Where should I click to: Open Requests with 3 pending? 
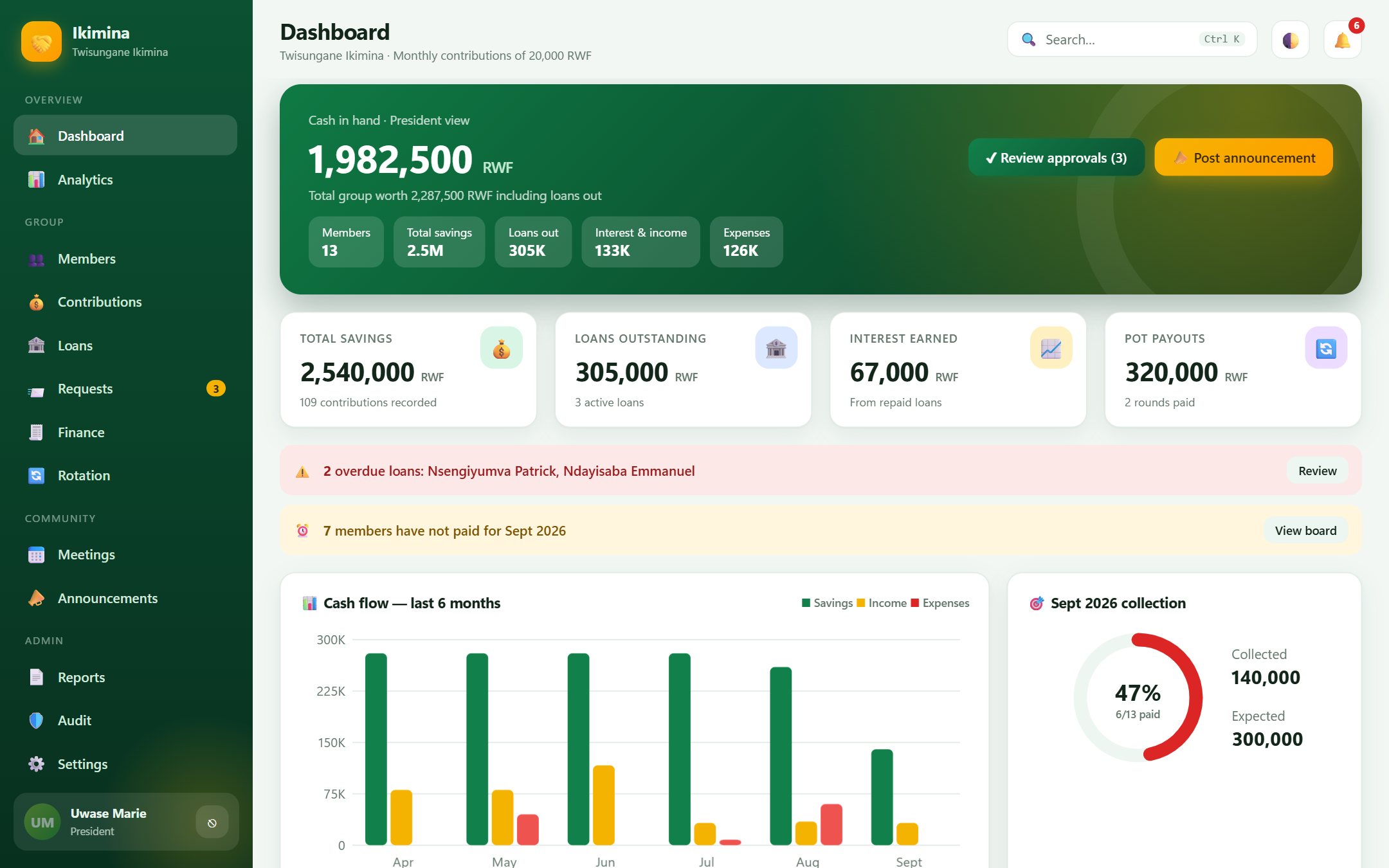[x=125, y=388]
